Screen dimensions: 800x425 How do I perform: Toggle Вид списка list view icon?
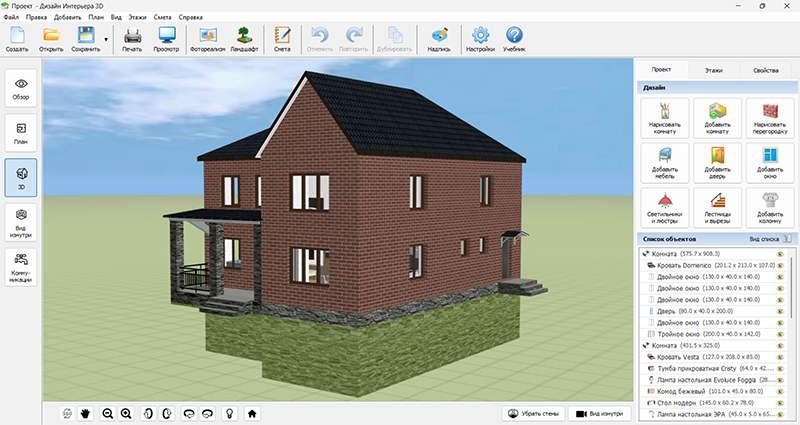(787, 239)
